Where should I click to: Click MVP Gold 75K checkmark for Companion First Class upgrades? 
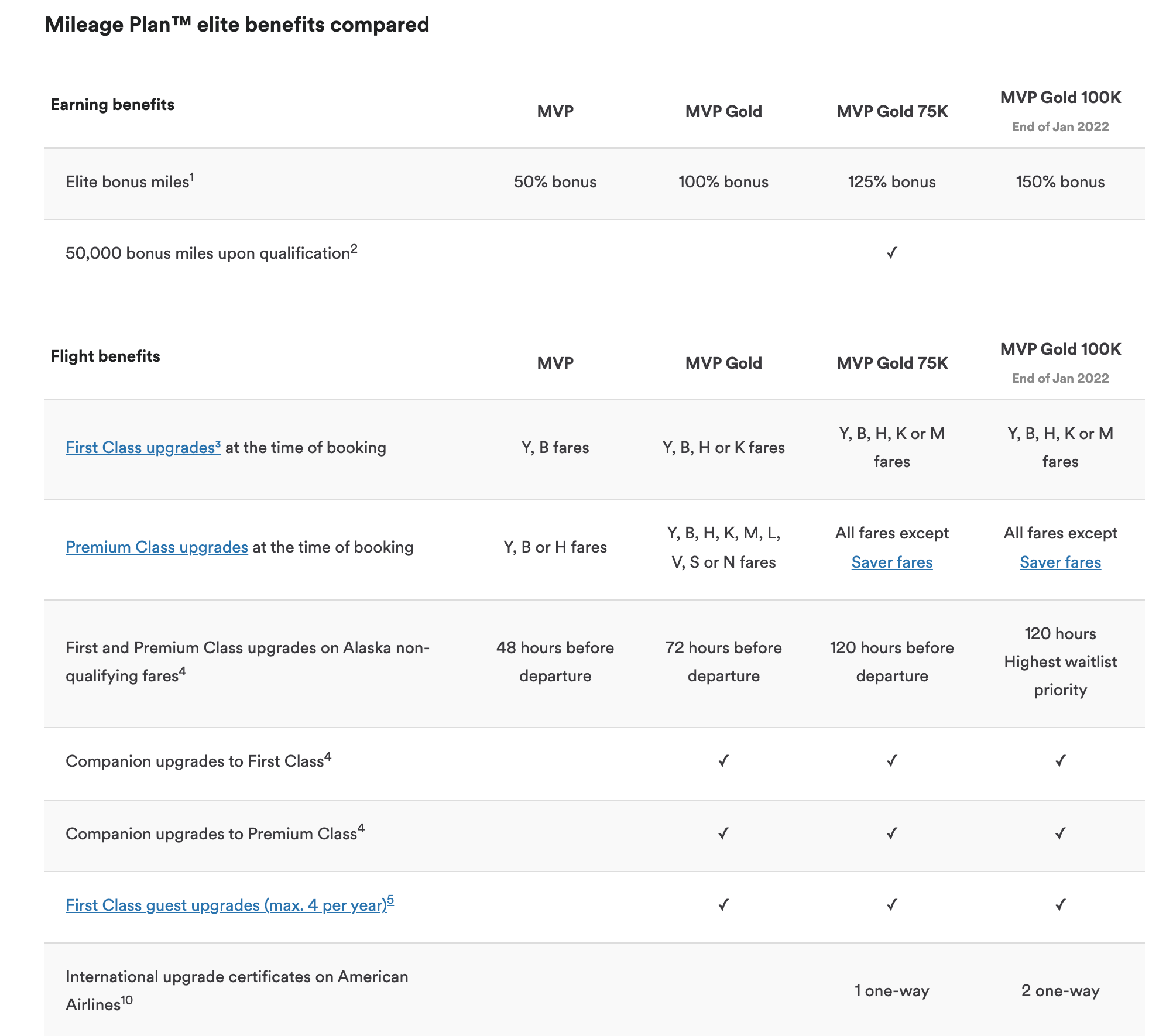point(891,761)
